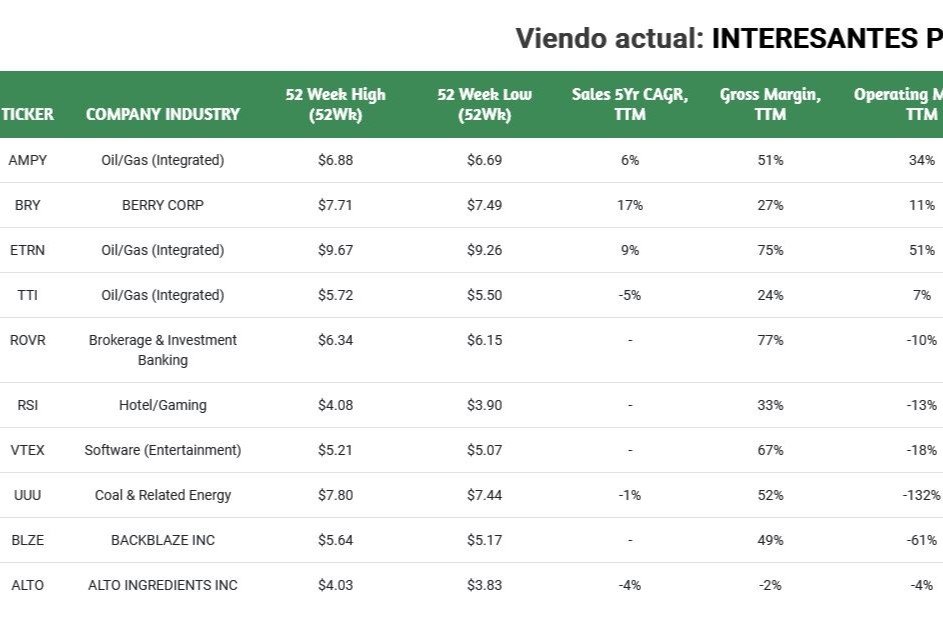Select the AMPY ticker
This screenshot has width=943, height=629.
point(28,160)
